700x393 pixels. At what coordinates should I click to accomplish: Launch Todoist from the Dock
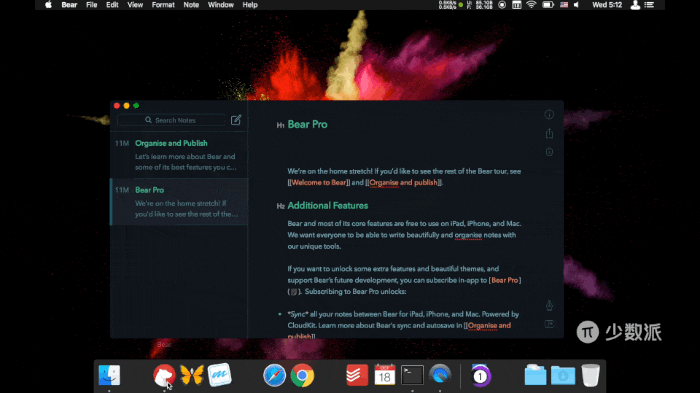[357, 375]
